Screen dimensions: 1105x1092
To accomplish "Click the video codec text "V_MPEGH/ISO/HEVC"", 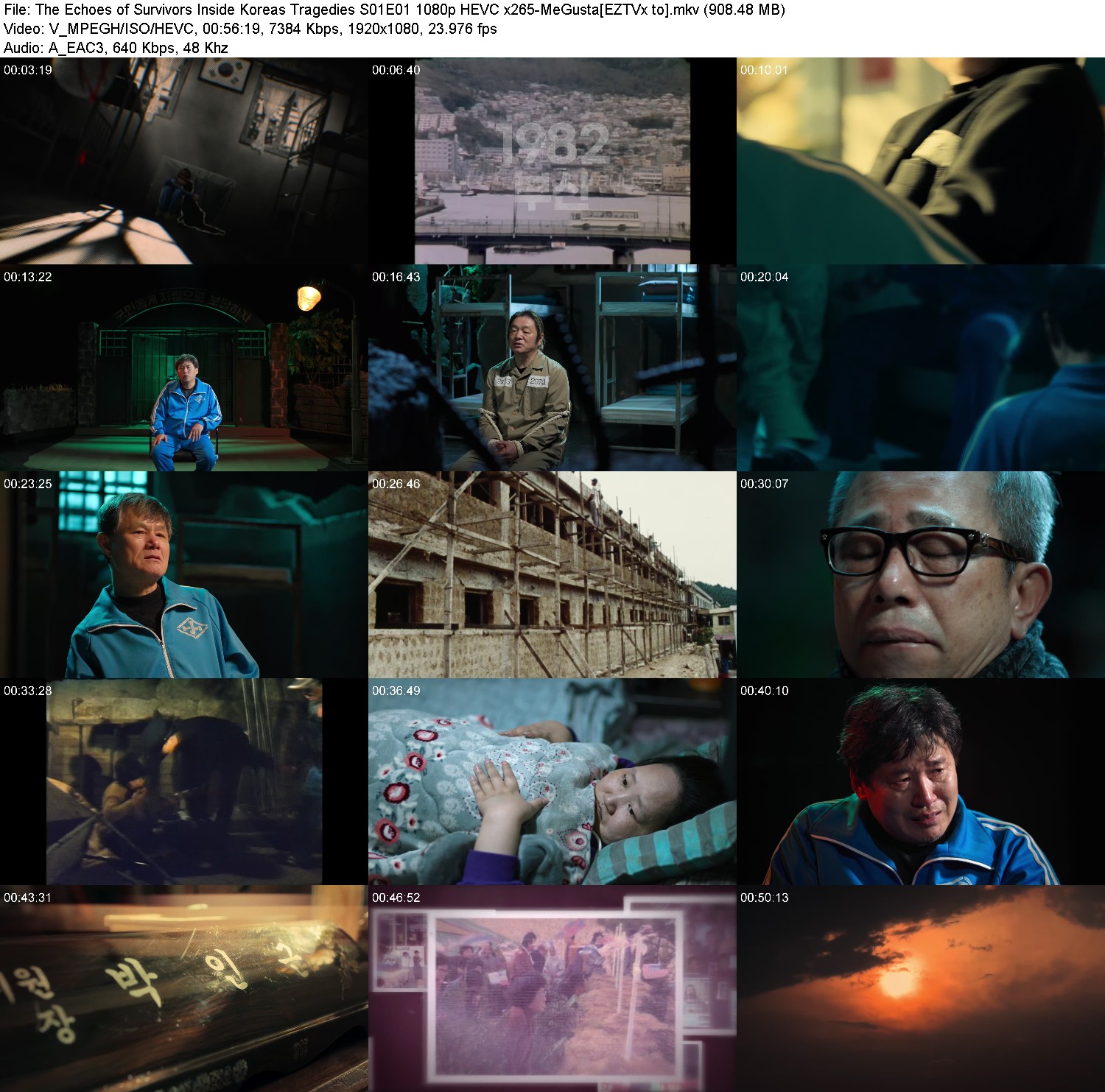I will [x=121, y=29].
